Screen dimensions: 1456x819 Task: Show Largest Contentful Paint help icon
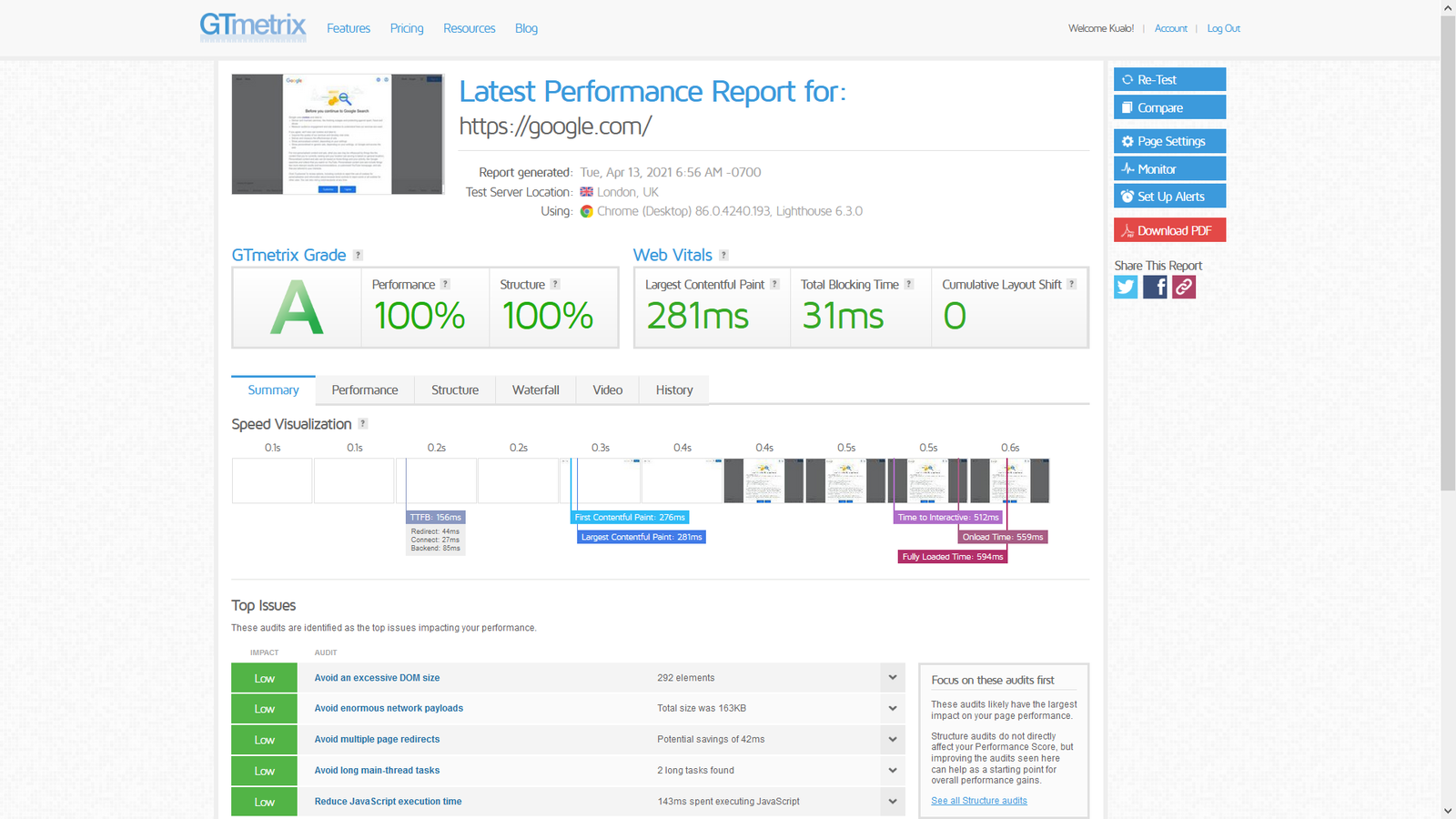click(774, 284)
